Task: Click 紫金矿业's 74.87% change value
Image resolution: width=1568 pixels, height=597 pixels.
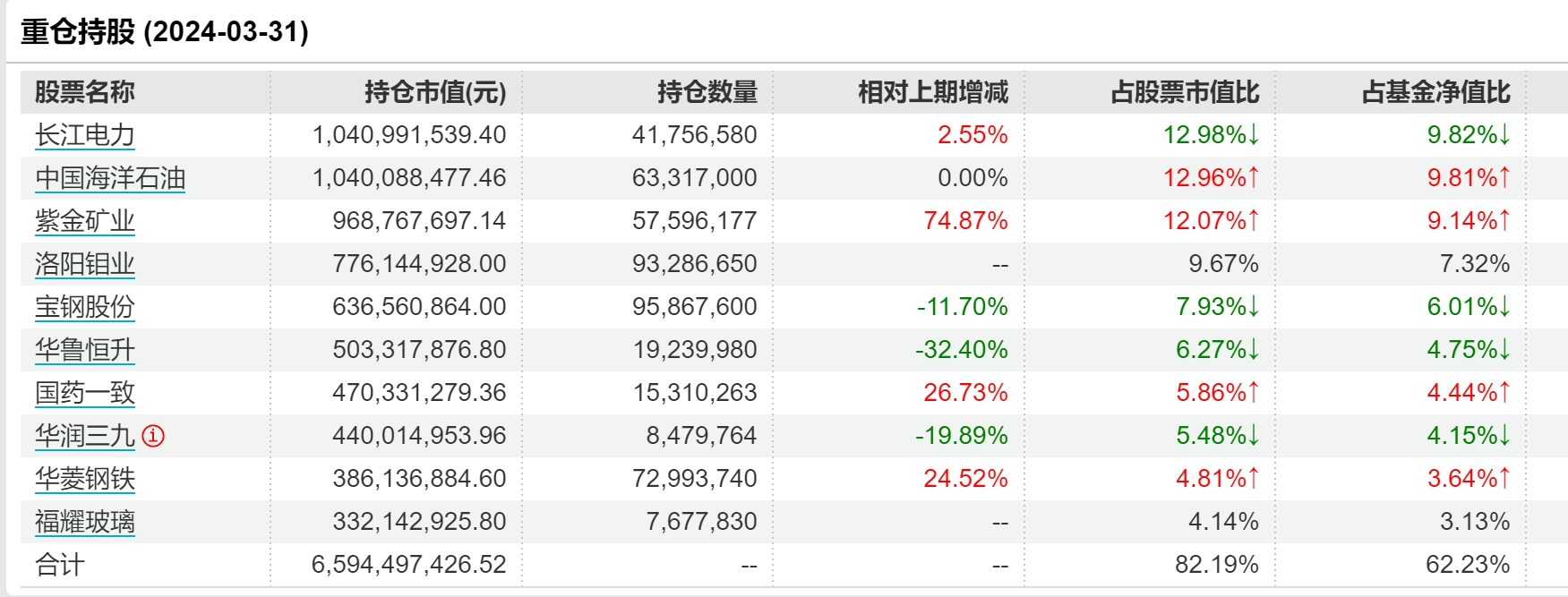Action: [965, 221]
